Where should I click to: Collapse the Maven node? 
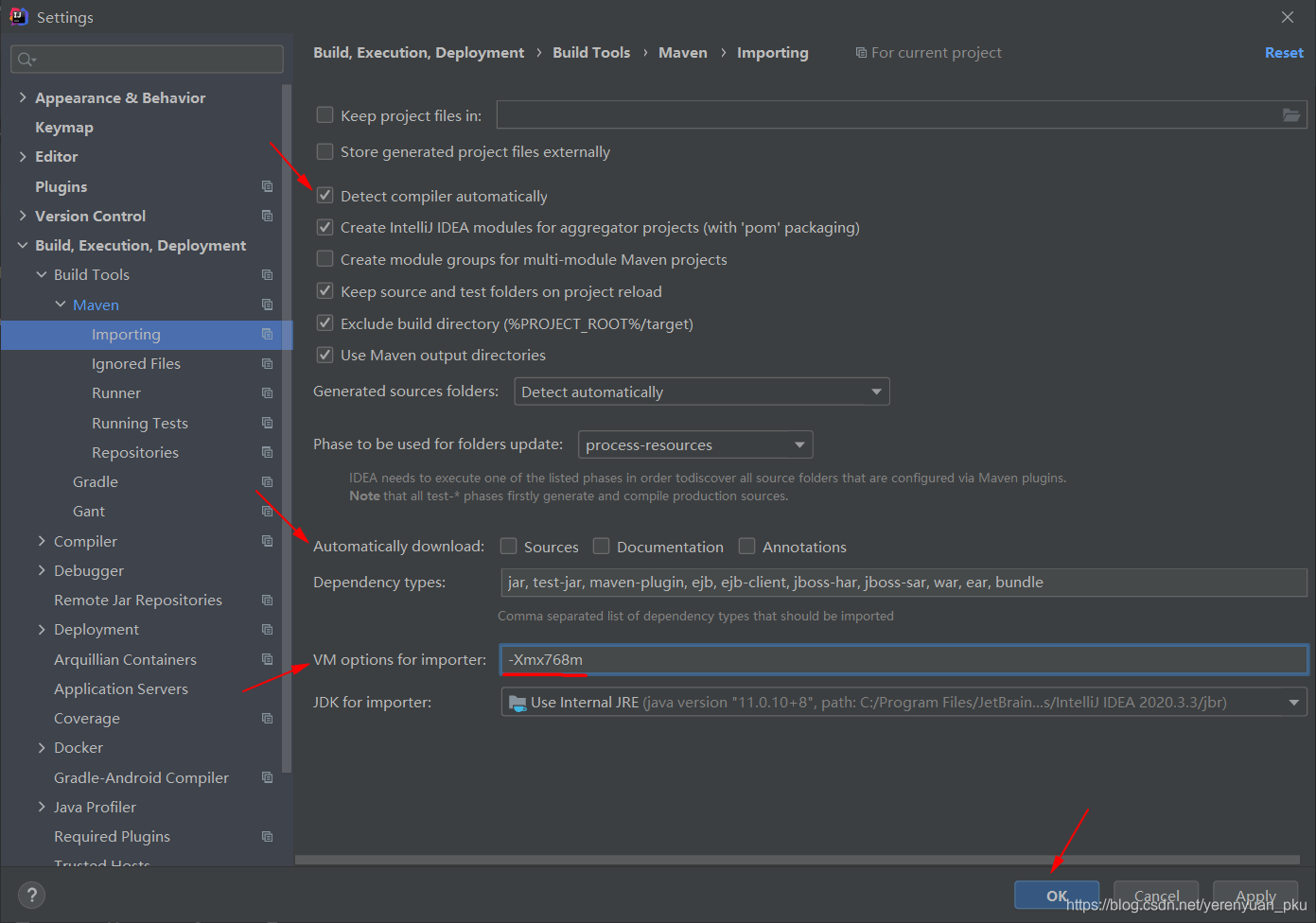pos(61,305)
